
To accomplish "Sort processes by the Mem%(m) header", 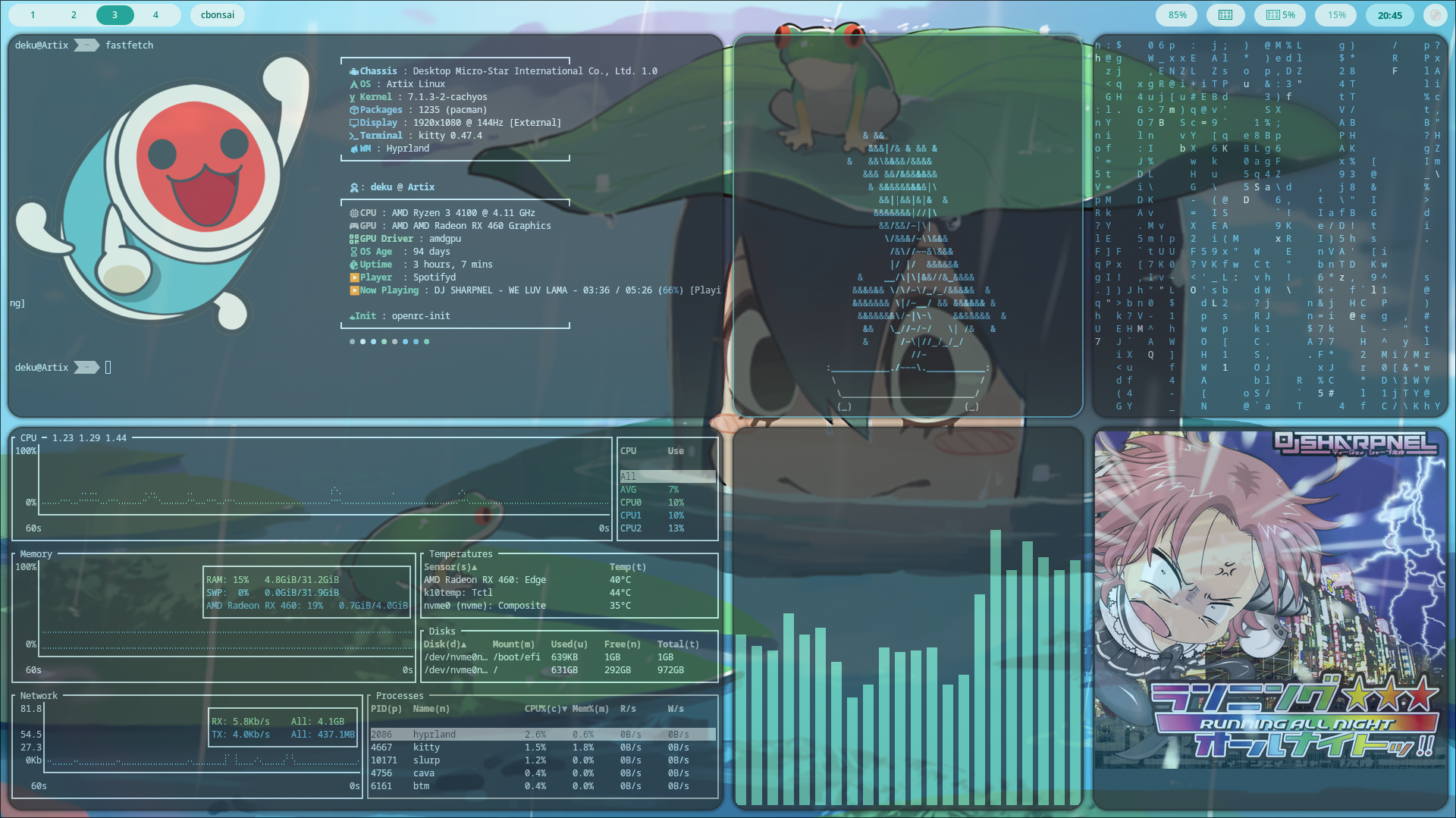I will tap(590, 709).
